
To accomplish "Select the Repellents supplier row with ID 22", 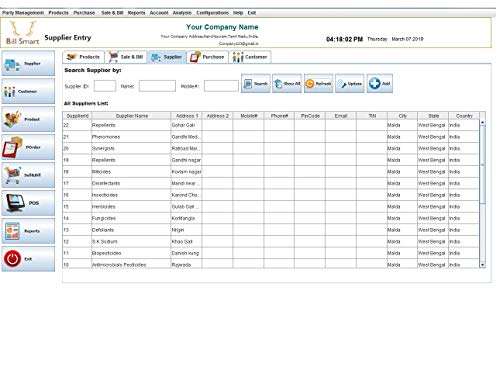I will [x=271, y=125].
